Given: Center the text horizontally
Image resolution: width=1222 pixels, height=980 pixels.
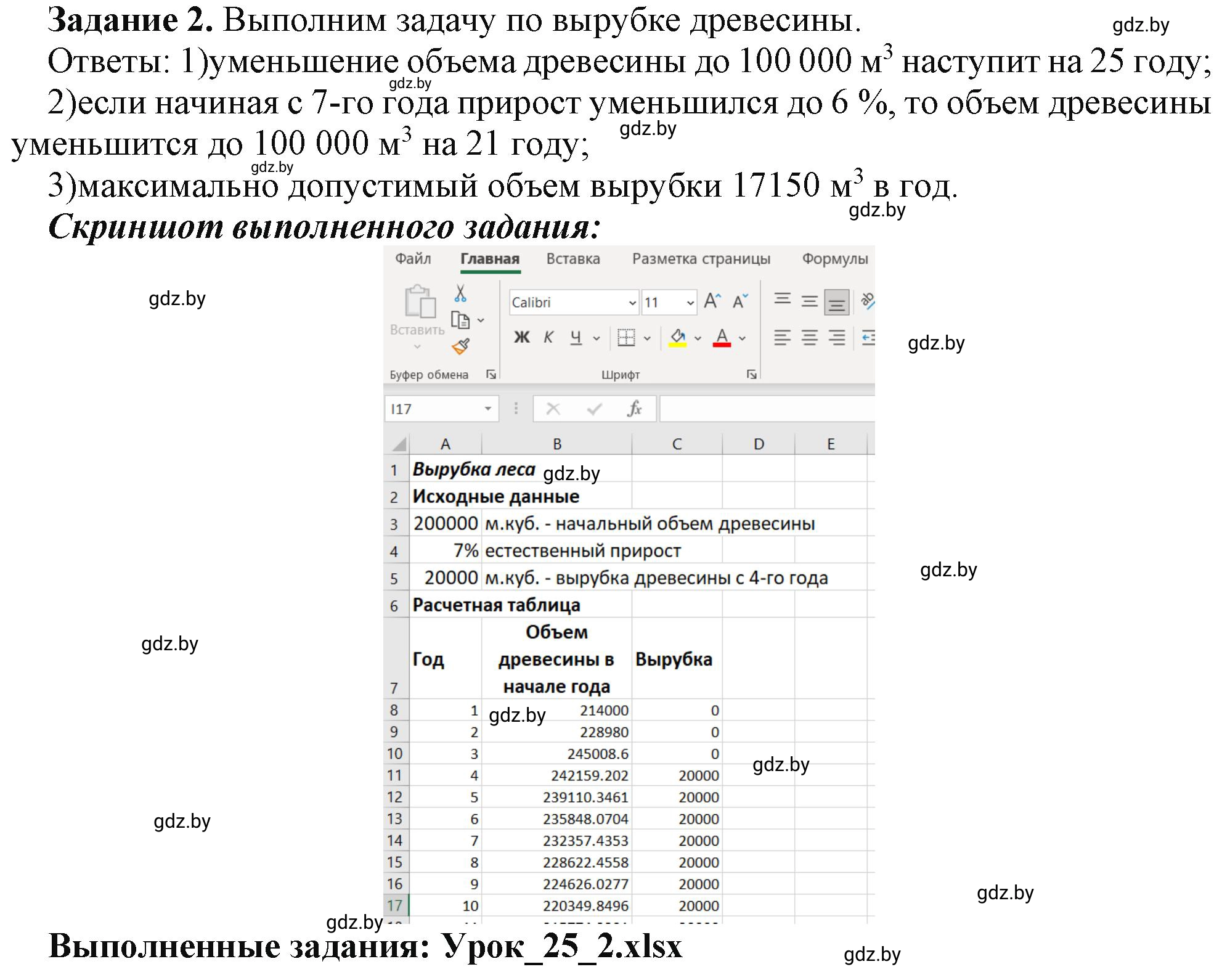Looking at the screenshot, I should coord(809,338).
